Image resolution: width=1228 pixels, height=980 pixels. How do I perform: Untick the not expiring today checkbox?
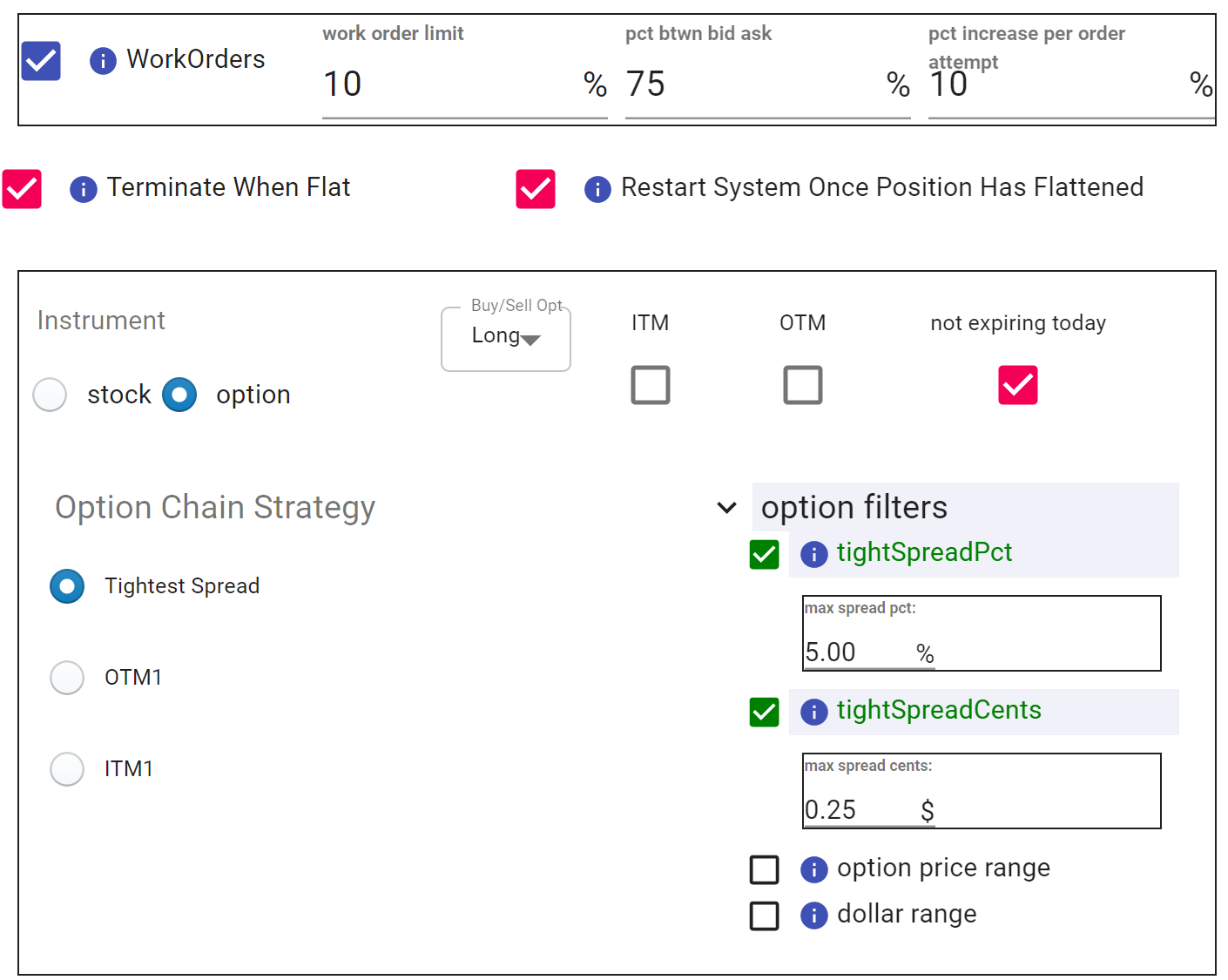click(x=1017, y=385)
